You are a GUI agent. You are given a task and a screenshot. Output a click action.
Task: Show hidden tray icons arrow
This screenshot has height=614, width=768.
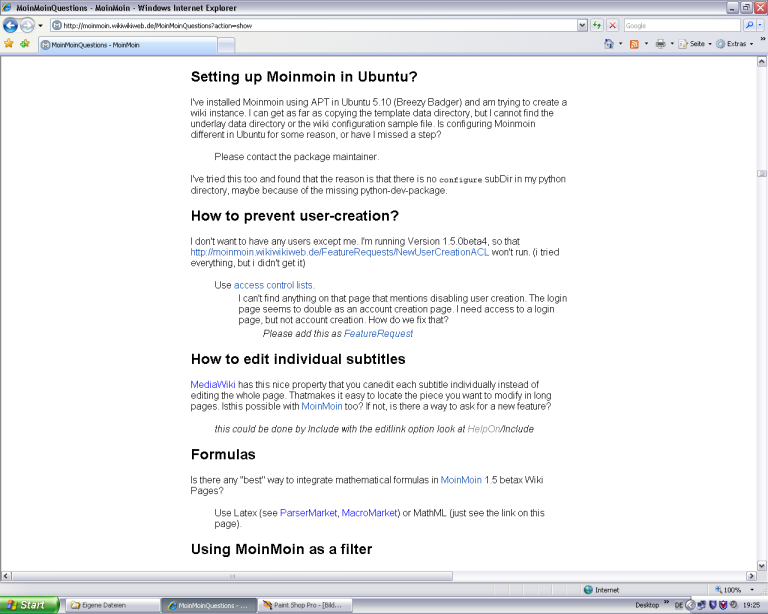tap(690, 605)
